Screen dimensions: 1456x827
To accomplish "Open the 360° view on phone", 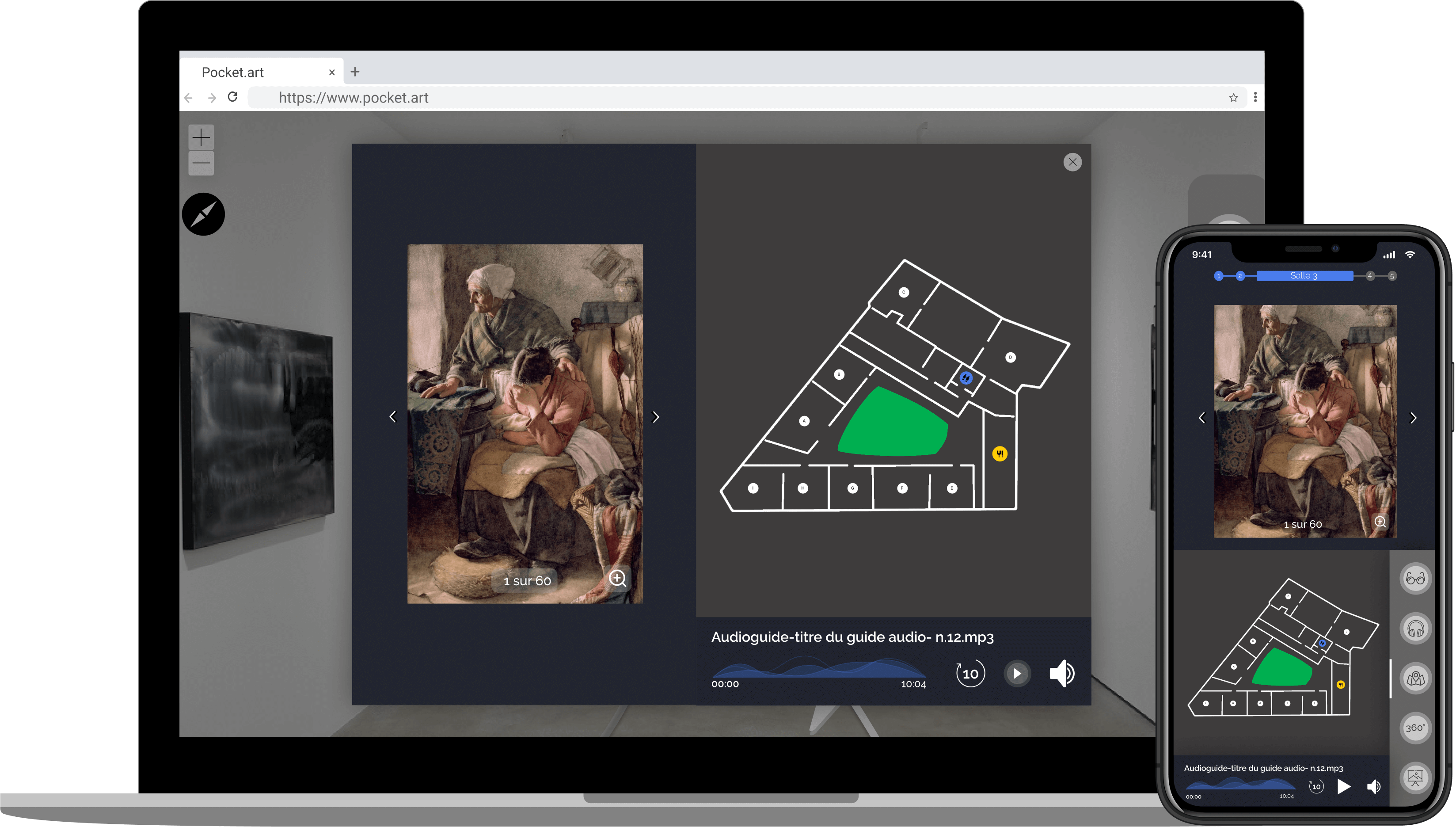I will coord(1415,728).
